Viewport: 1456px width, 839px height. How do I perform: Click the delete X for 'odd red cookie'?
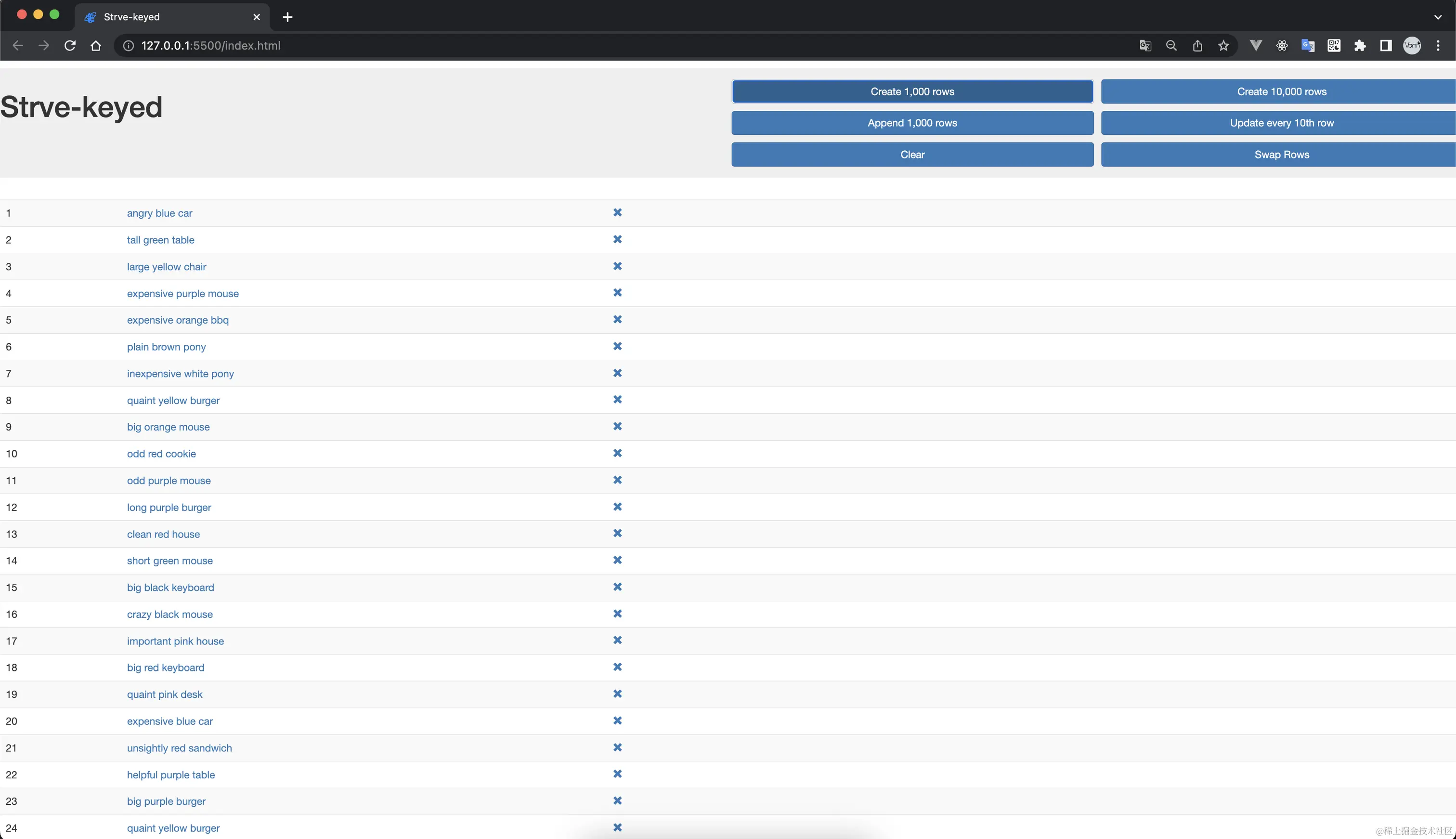pyautogui.click(x=617, y=454)
